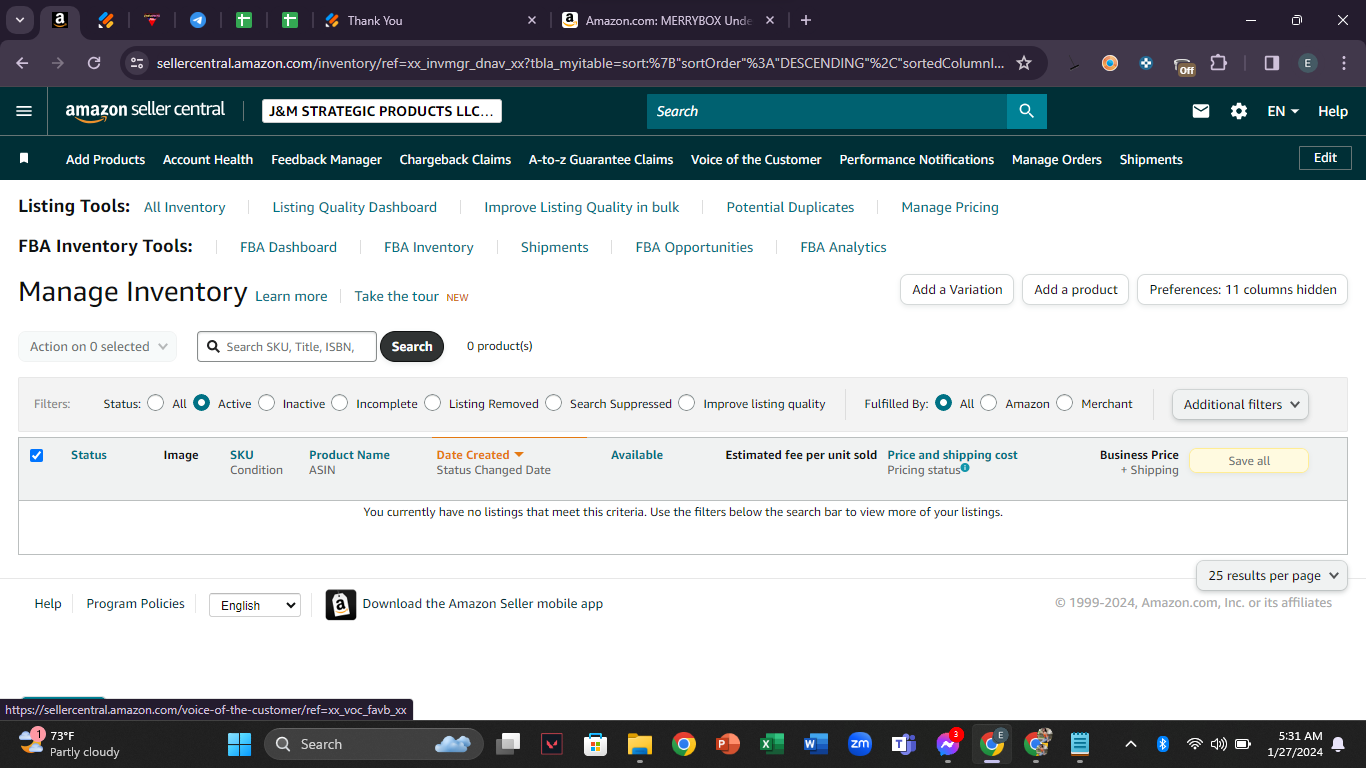Open the FBA Dashboard link
Image resolution: width=1366 pixels, height=768 pixels.
pyautogui.click(x=288, y=247)
